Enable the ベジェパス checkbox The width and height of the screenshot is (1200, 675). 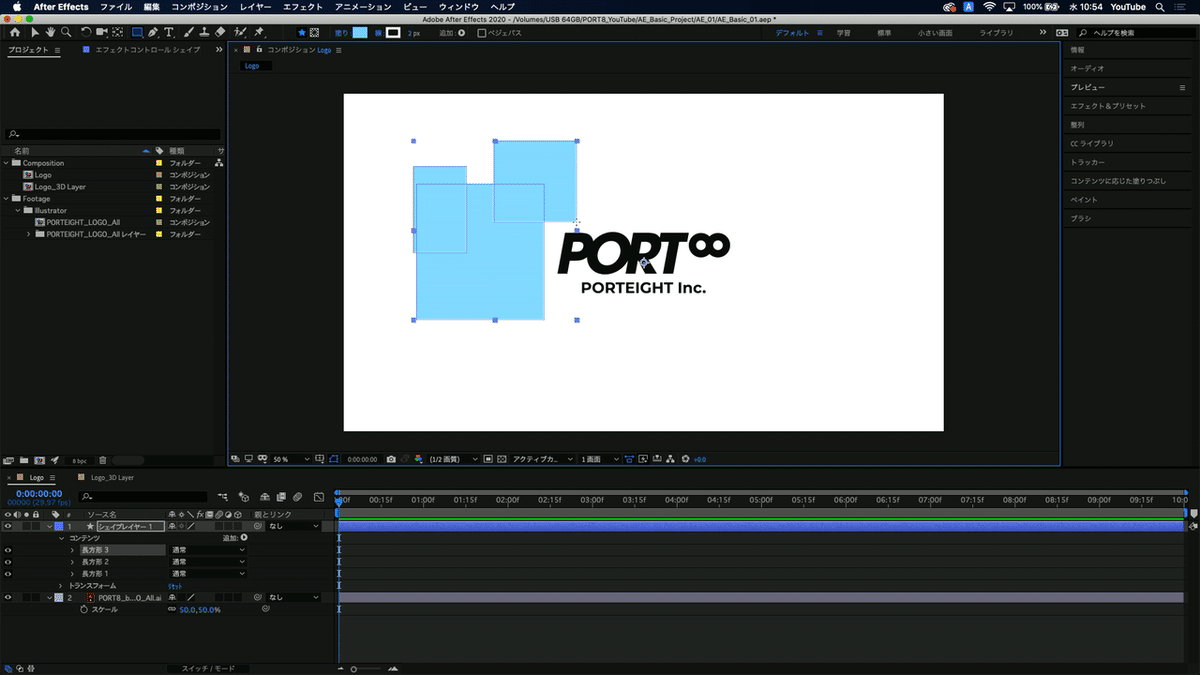pyautogui.click(x=482, y=32)
